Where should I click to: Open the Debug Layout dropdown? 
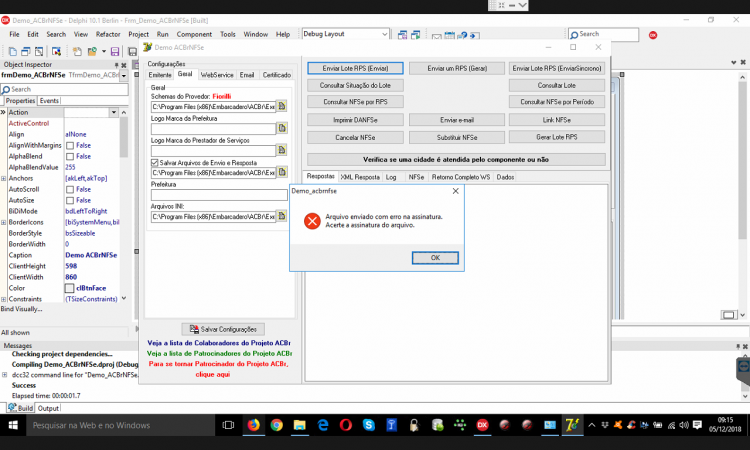click(x=385, y=34)
